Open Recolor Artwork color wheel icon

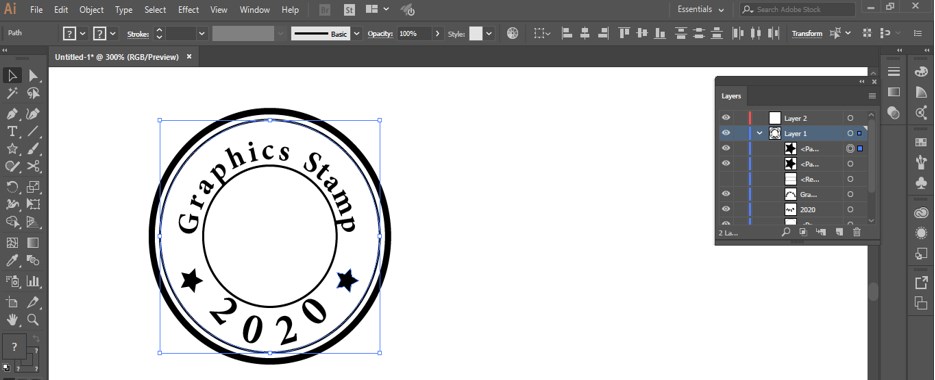click(512, 33)
